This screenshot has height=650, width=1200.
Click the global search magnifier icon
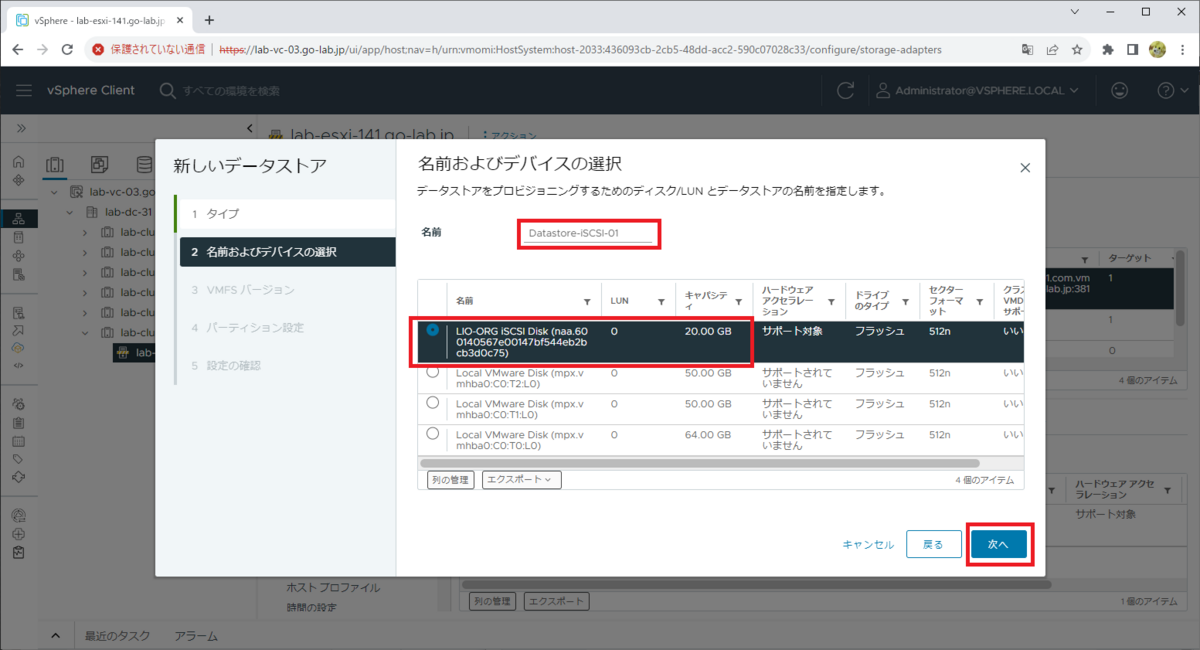tap(166, 89)
